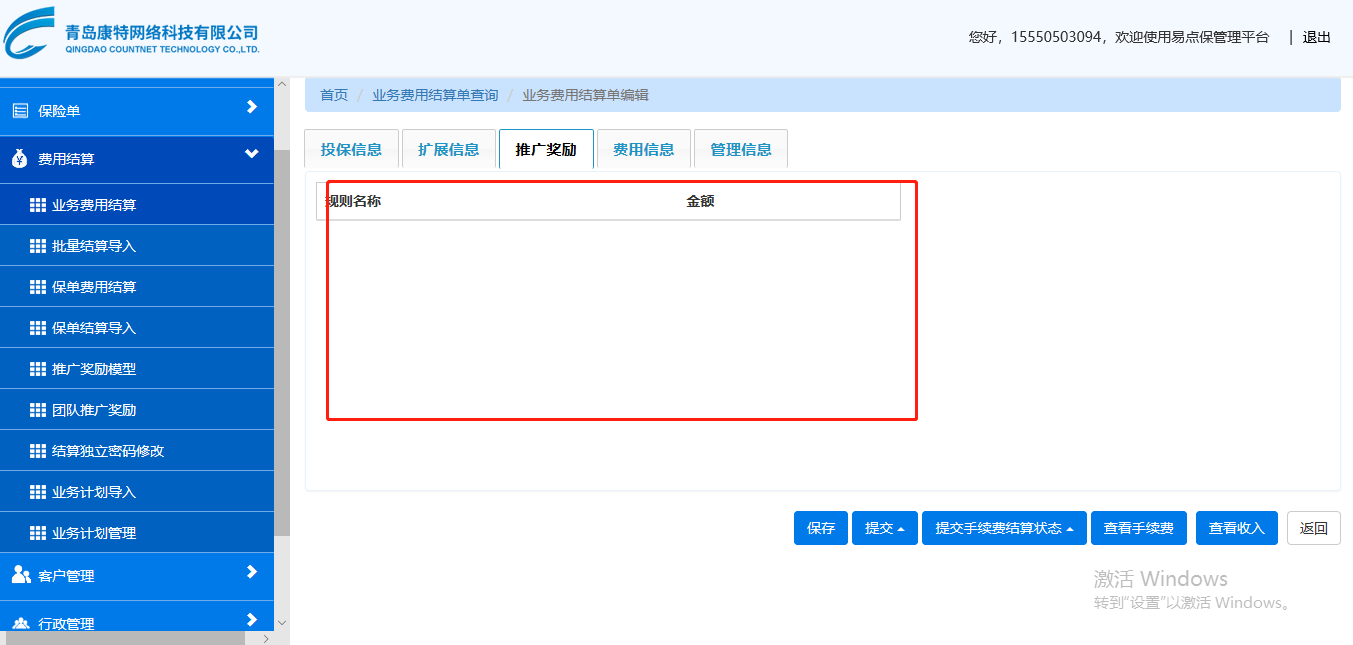Switch to the 投保信息 tab
The image size is (1353, 645).
[x=351, y=149]
